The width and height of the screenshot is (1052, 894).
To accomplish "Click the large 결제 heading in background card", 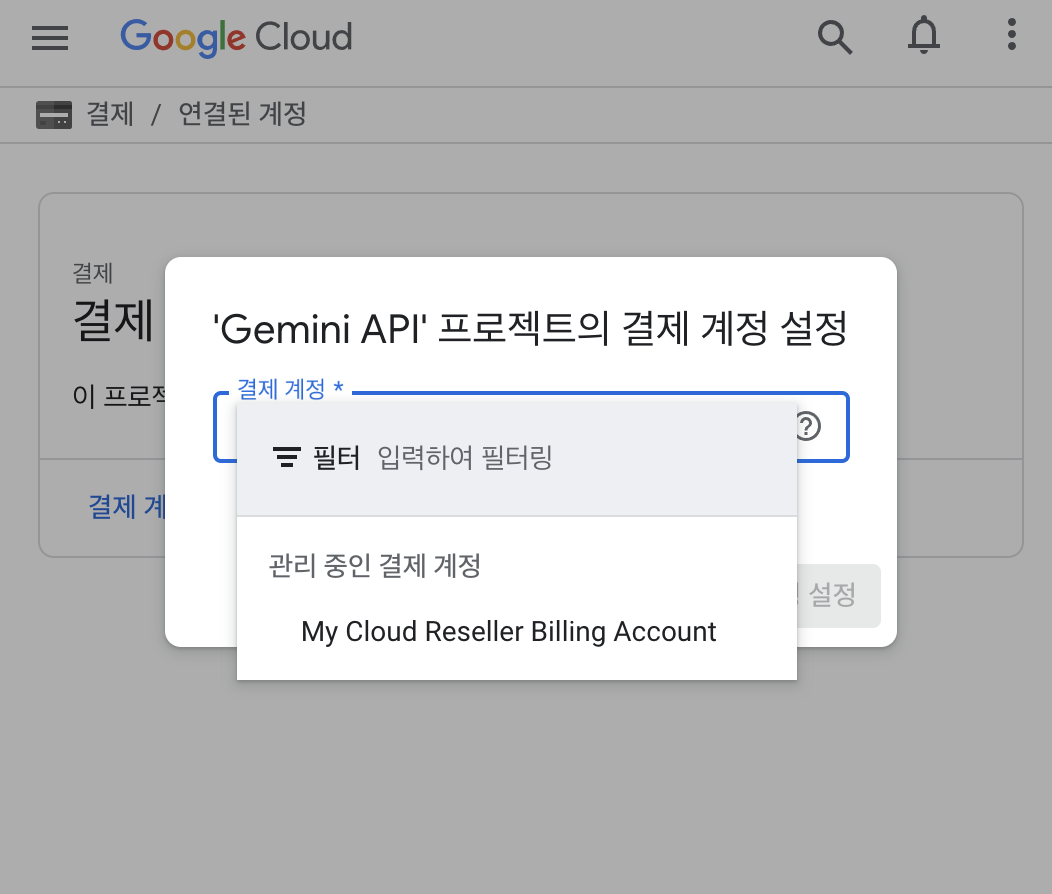I will [x=113, y=320].
